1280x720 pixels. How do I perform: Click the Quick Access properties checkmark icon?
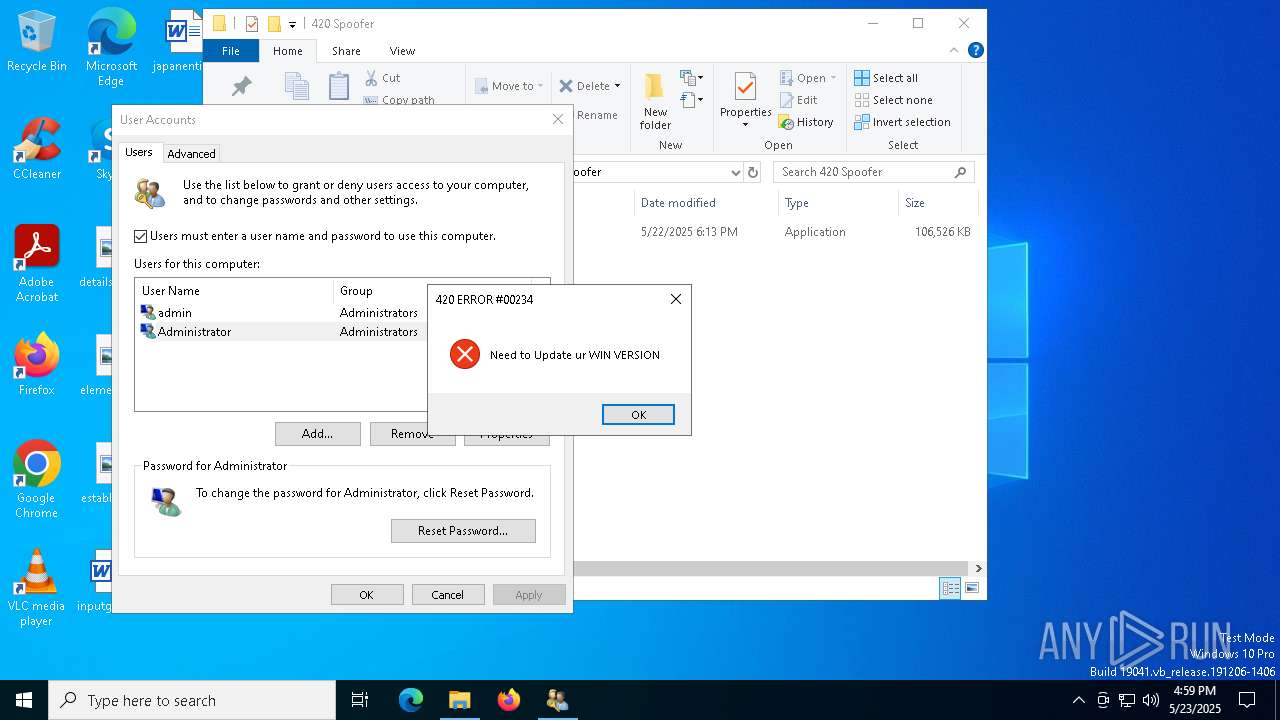[x=251, y=24]
